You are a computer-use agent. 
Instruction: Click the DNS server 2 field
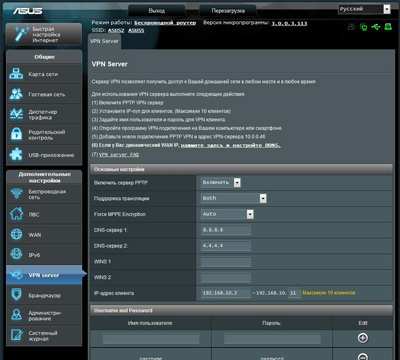pyautogui.click(x=226, y=246)
